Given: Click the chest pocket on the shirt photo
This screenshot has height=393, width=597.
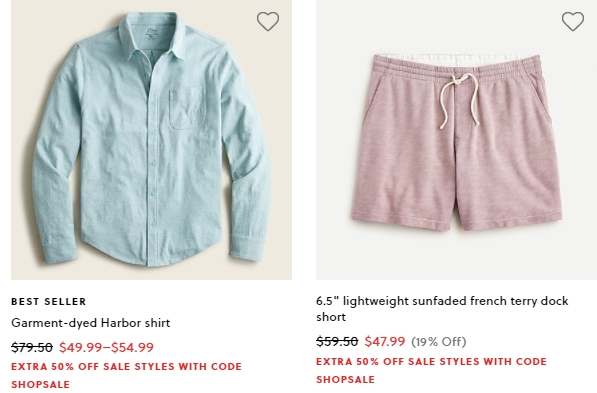Looking at the screenshot, I should (186, 108).
